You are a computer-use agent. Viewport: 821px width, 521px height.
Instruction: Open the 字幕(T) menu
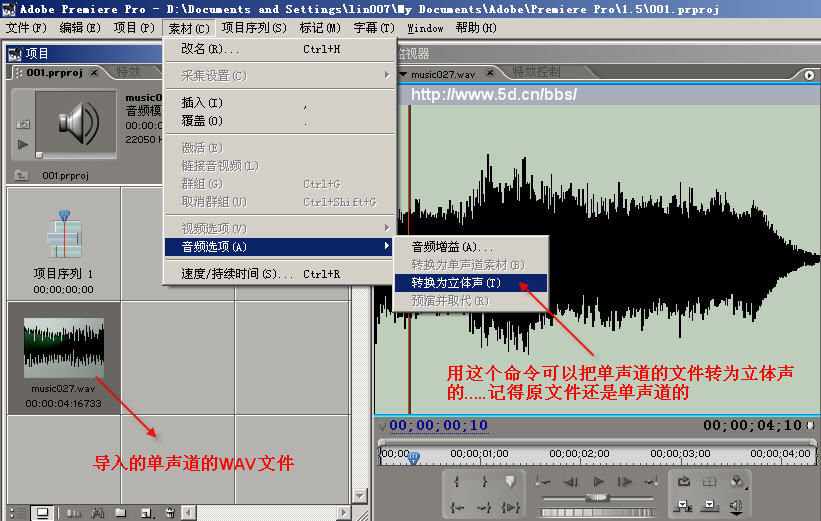(373, 28)
